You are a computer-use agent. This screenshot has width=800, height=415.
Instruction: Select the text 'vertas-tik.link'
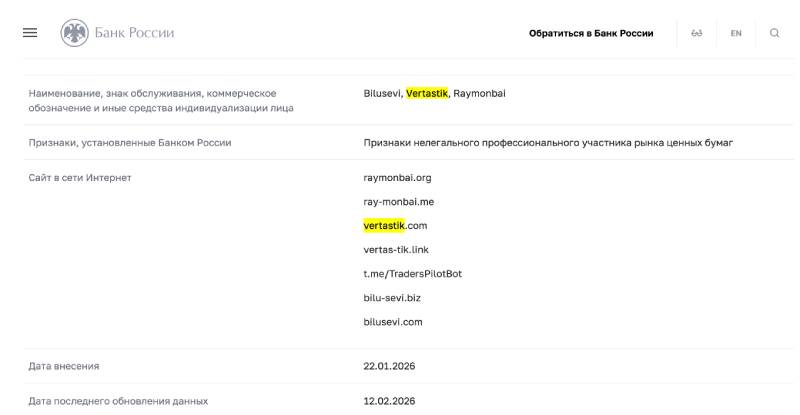click(396, 250)
